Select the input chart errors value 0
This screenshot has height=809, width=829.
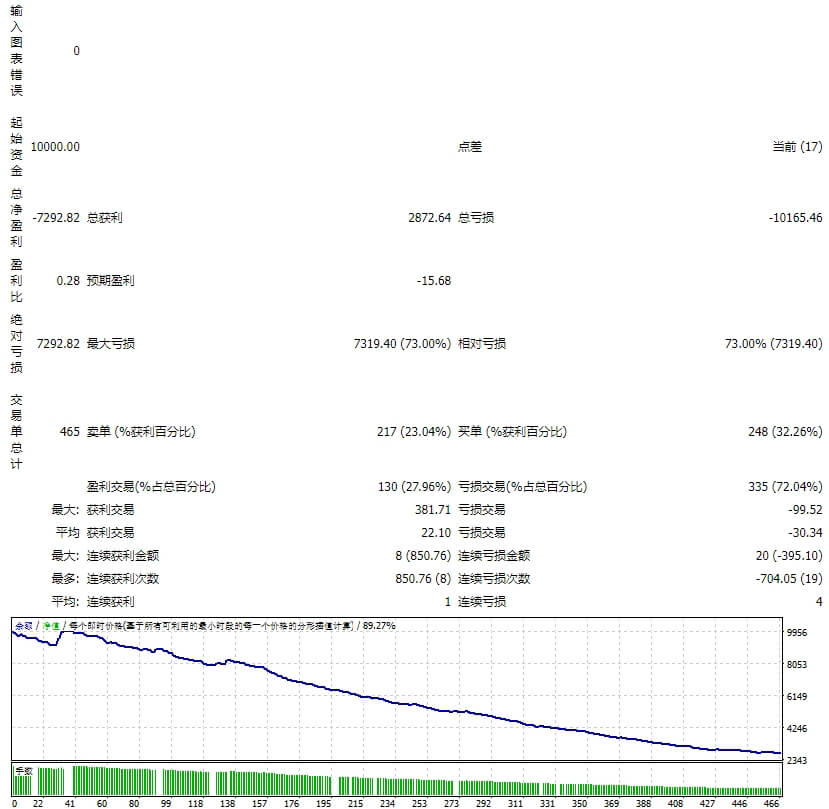[76, 51]
